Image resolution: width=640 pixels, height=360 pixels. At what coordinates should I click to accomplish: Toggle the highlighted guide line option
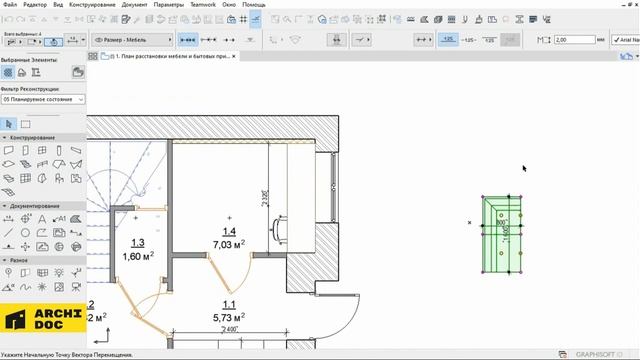(256, 19)
